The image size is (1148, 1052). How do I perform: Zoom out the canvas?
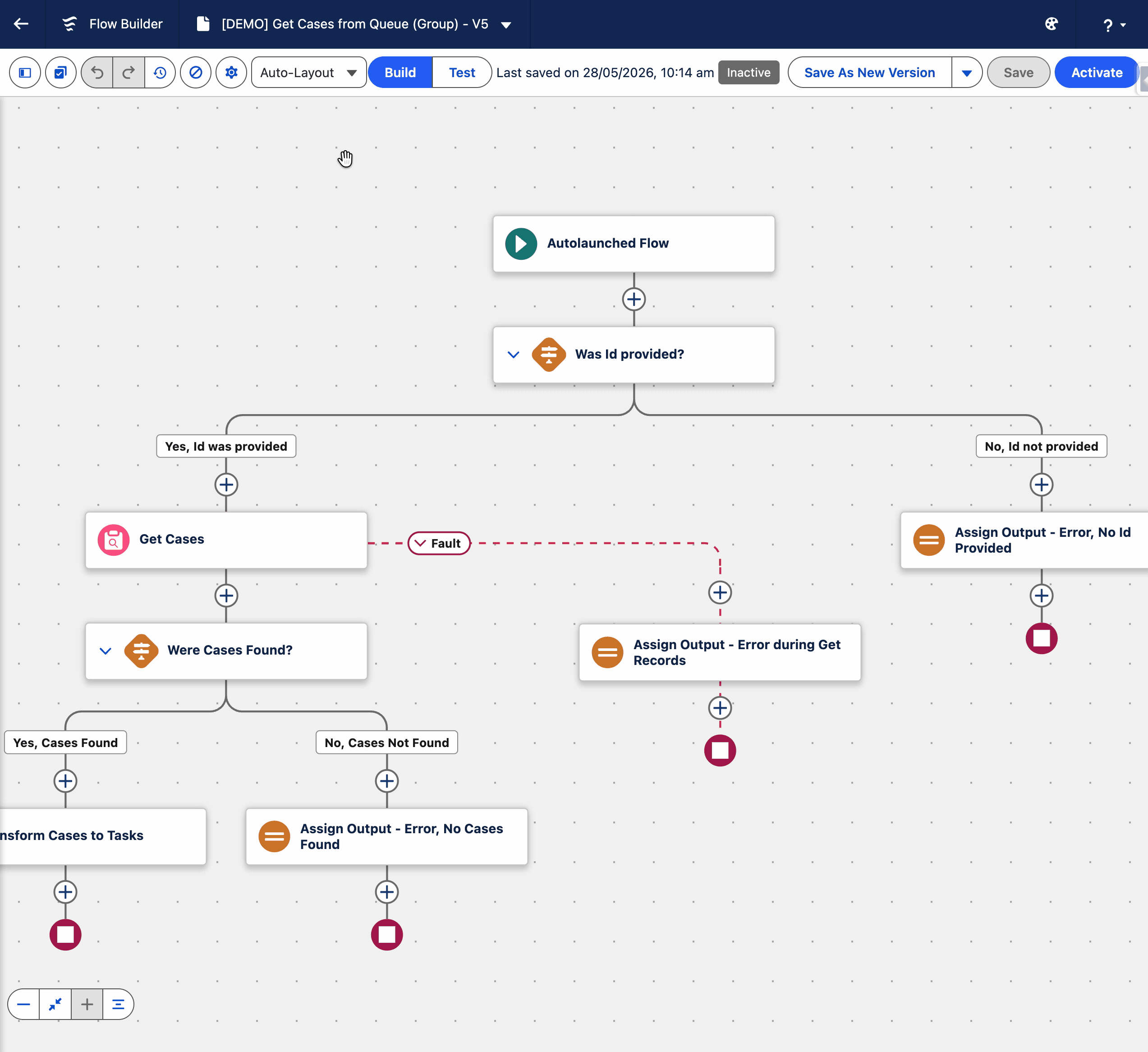pos(23,1004)
